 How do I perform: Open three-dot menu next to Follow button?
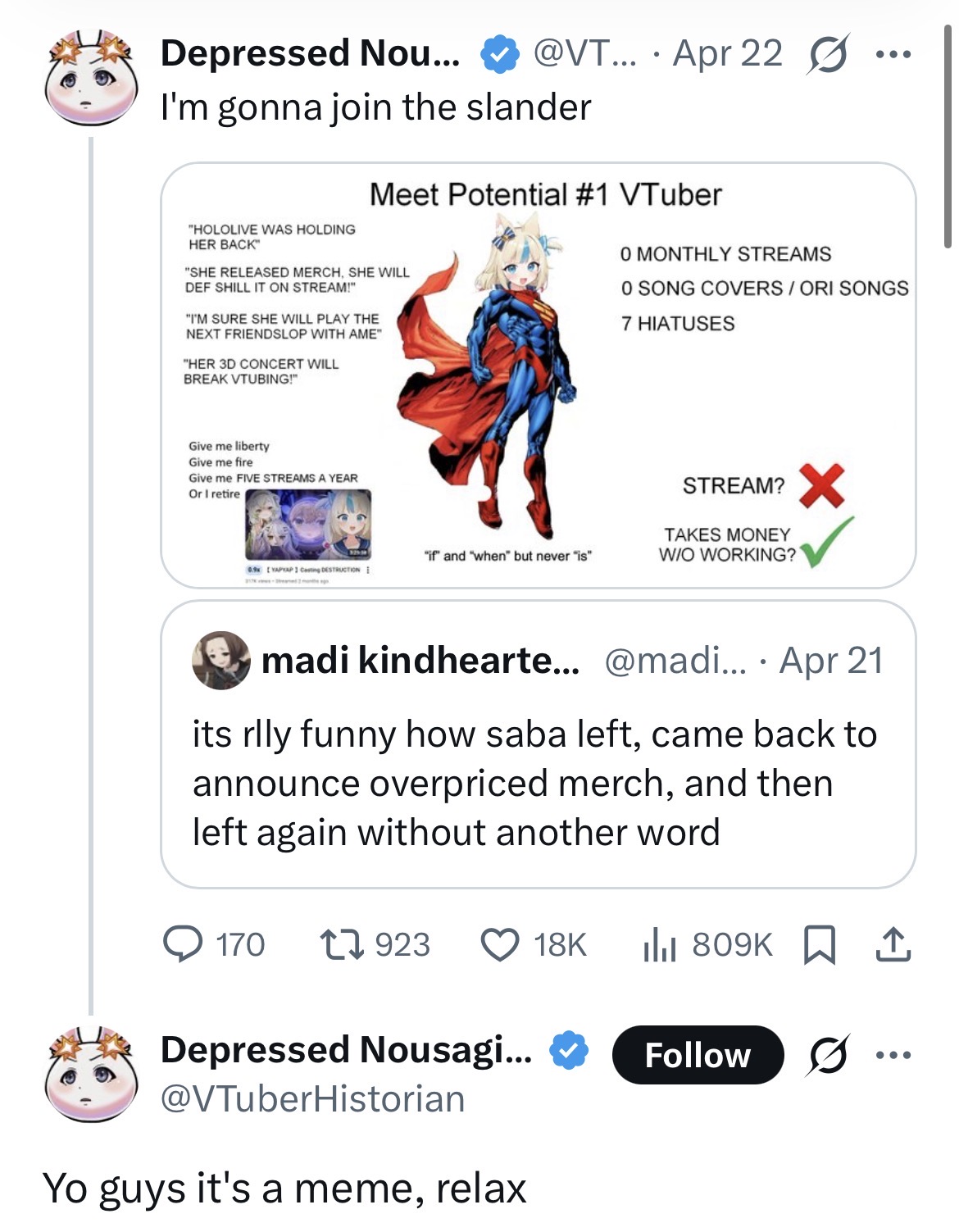(x=893, y=1055)
